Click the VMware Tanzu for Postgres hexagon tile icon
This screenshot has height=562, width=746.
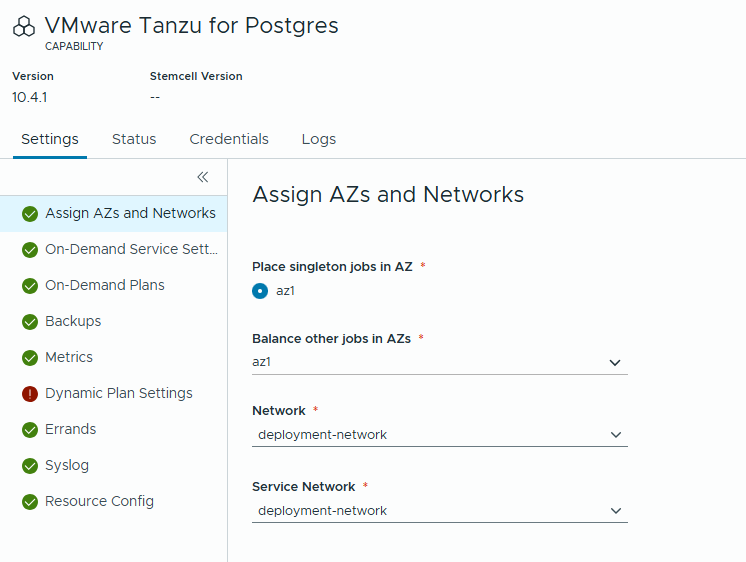click(24, 27)
